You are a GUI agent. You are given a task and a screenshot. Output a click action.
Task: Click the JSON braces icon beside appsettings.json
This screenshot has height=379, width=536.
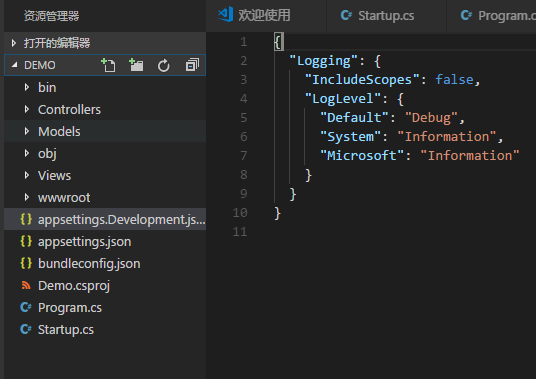[26, 241]
